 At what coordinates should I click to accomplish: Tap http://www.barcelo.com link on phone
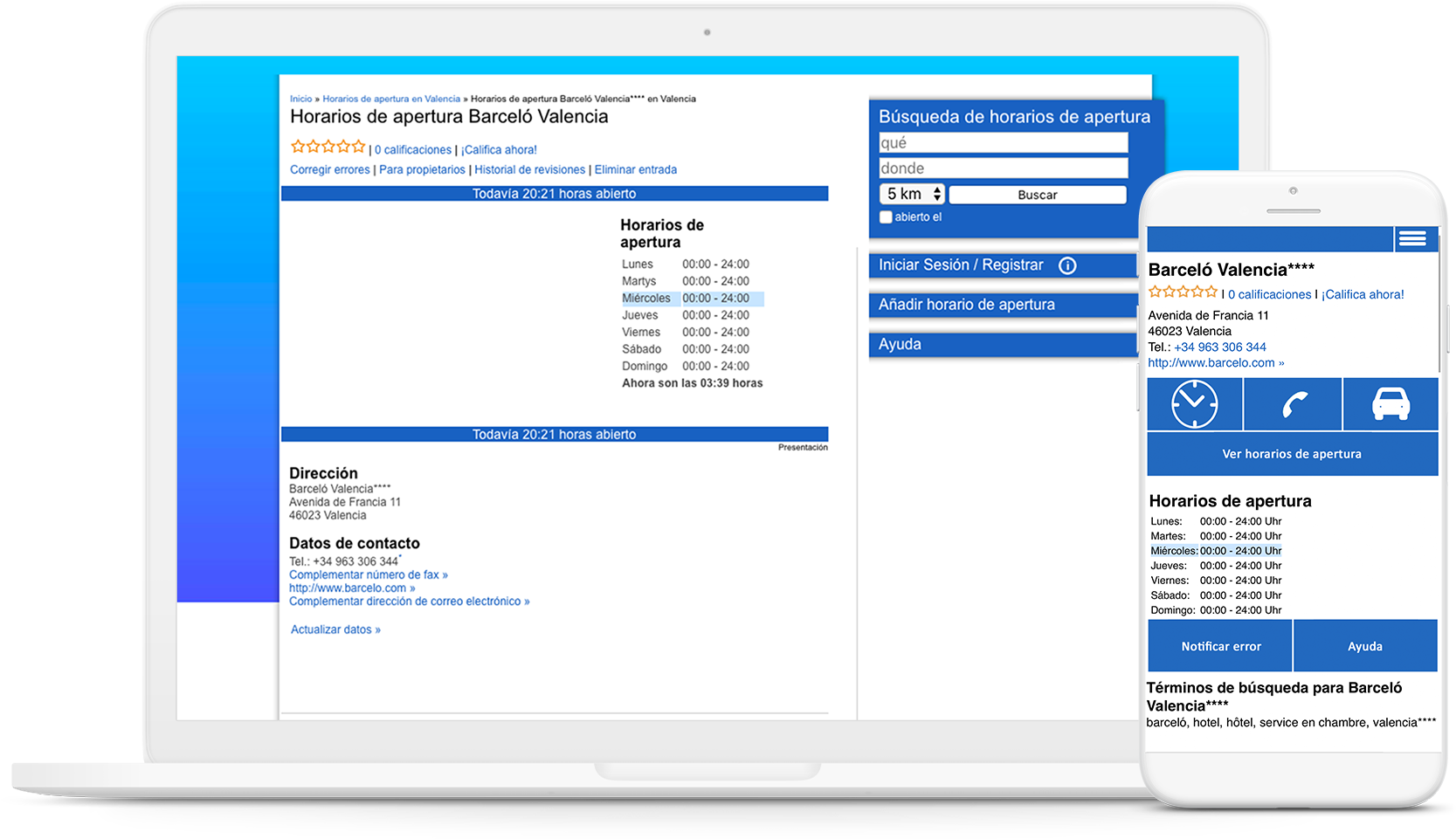1216,362
